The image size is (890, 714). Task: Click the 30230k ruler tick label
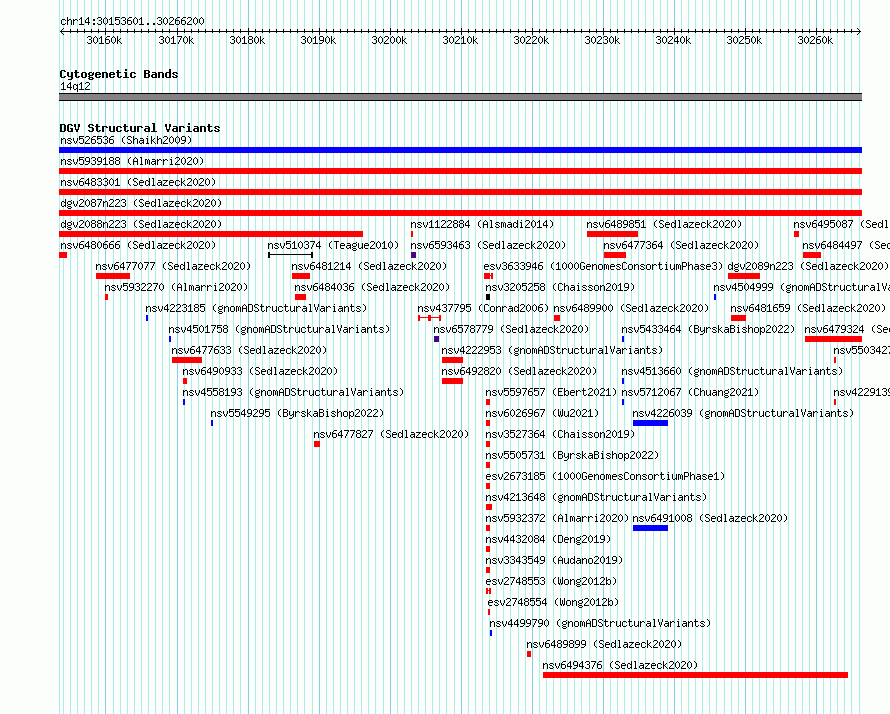[602, 41]
